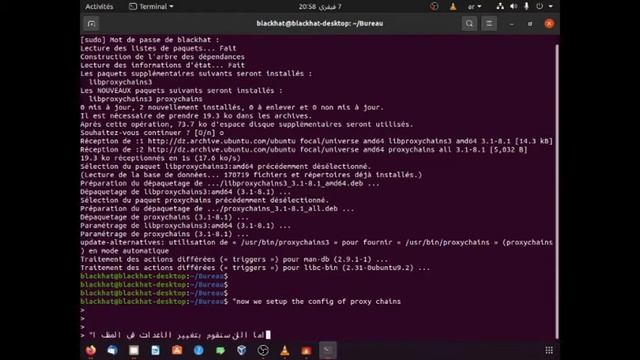This screenshot has height=360, width=640.
Task: Click the terminal search button
Action: point(469,24)
